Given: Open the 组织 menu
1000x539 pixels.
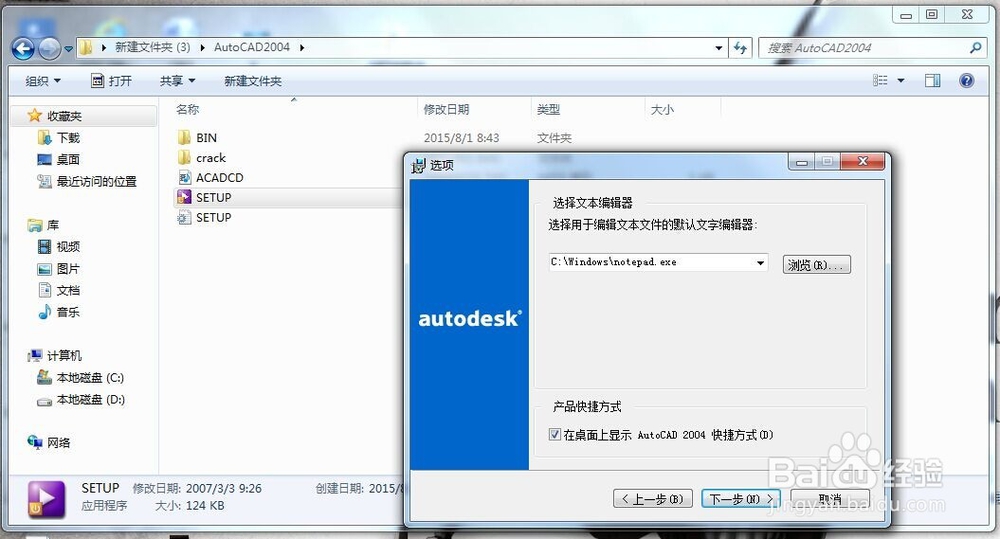Looking at the screenshot, I should 43,81.
